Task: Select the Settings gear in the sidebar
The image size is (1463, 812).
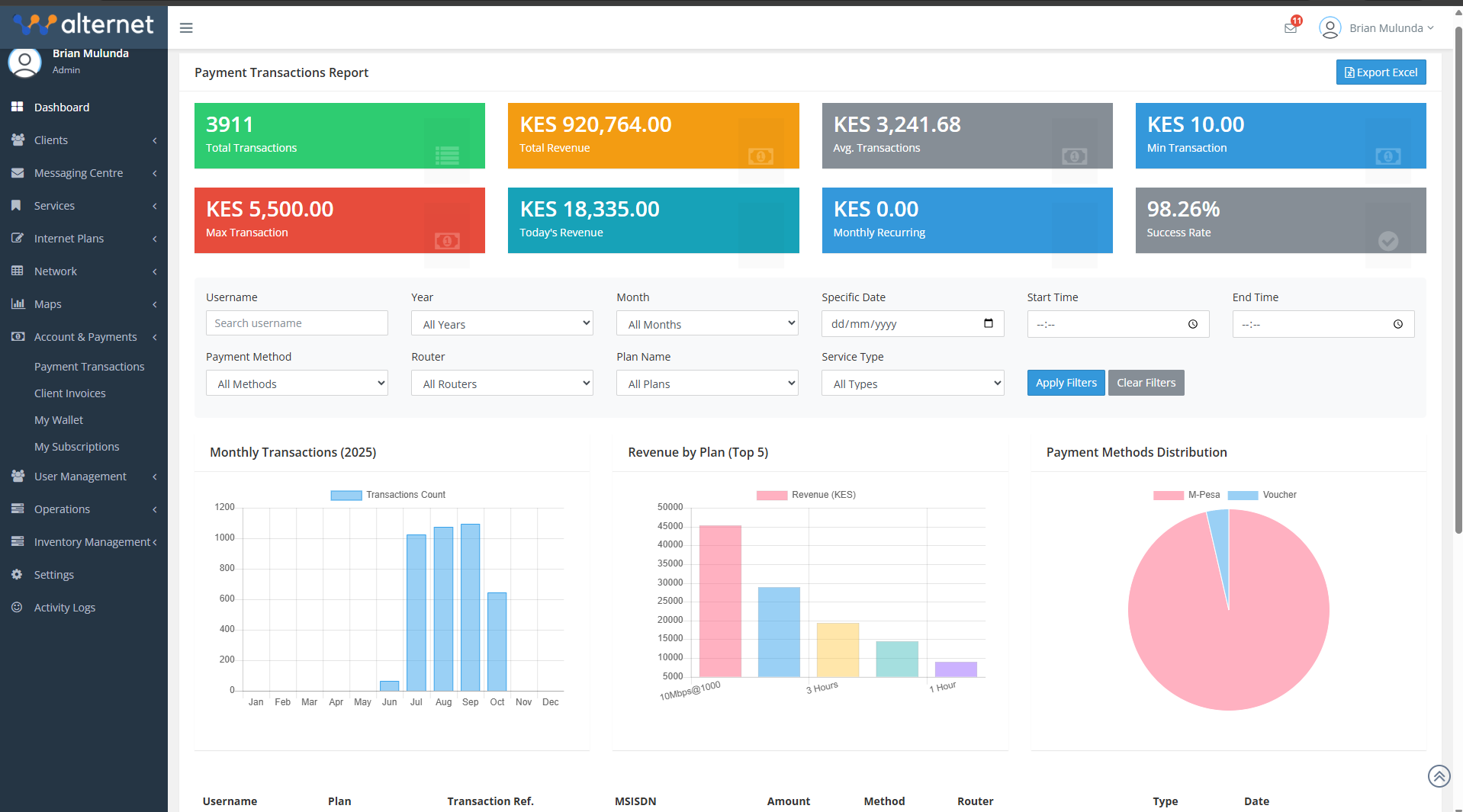Action: [x=17, y=574]
